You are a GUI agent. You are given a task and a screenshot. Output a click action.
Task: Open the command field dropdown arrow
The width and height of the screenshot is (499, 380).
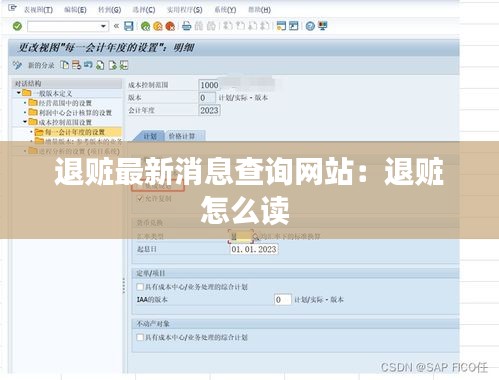(x=103, y=26)
